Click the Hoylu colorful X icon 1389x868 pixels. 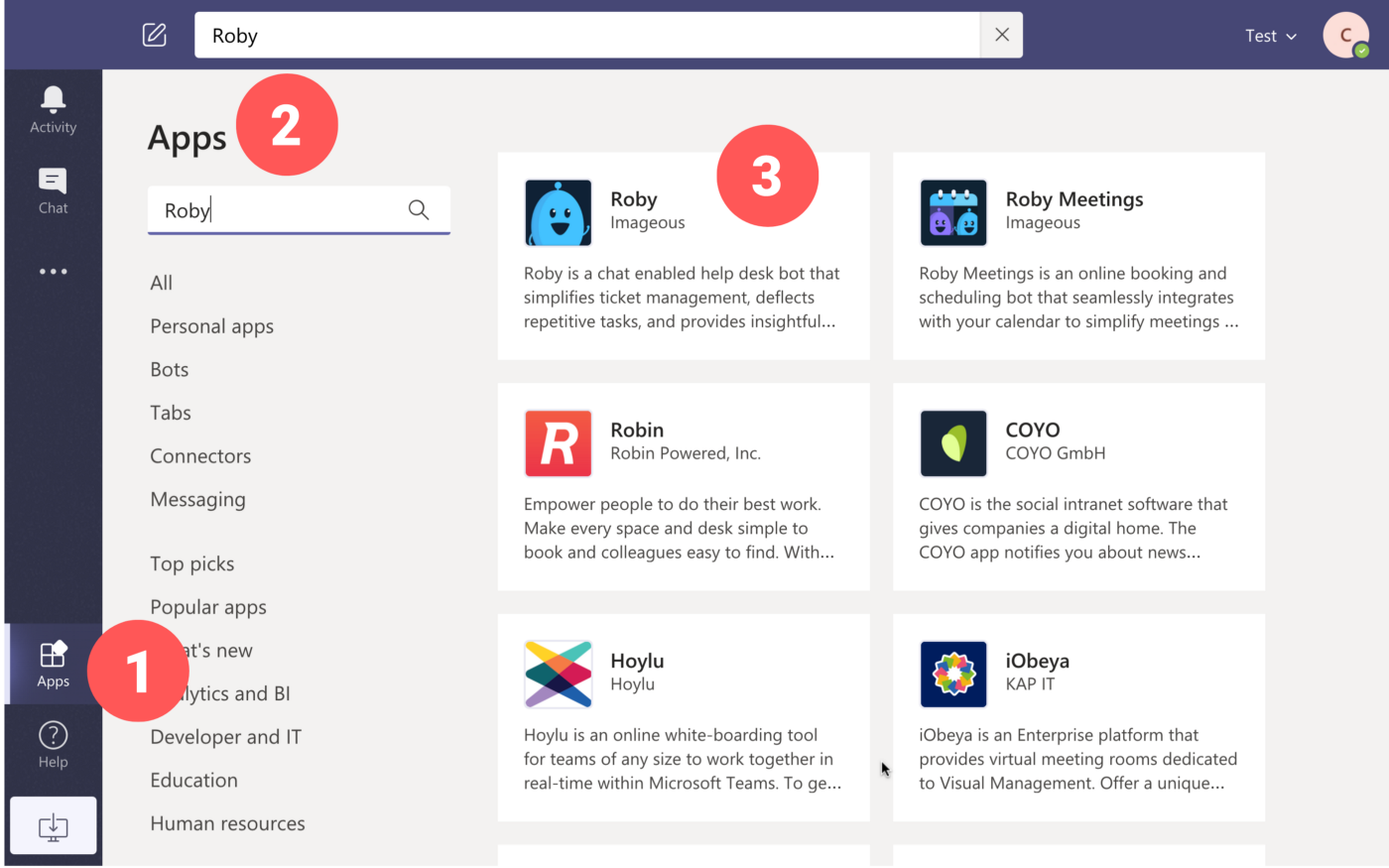tap(559, 675)
